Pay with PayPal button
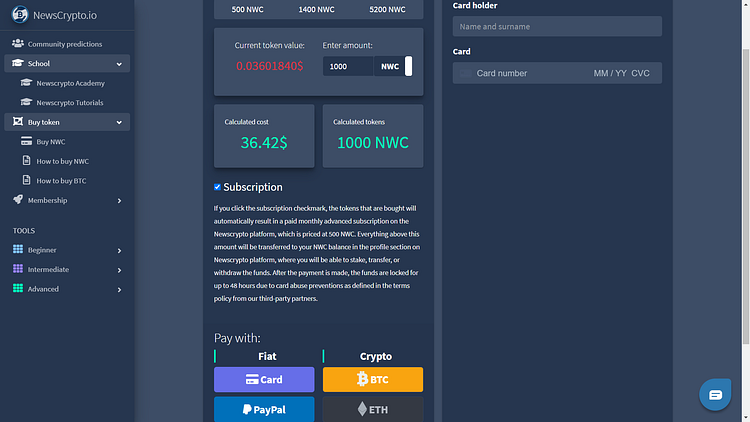This screenshot has height=422, width=750. 264,409
